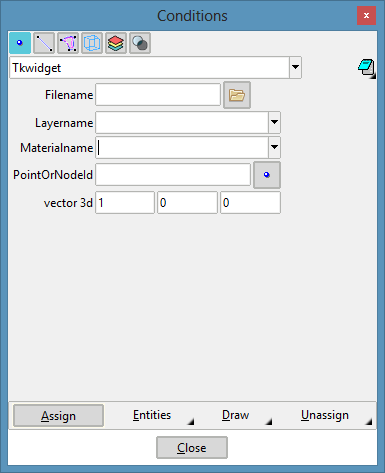The image size is (385, 473).
Task: Open file browser next to Filename
Action: pos(237,95)
